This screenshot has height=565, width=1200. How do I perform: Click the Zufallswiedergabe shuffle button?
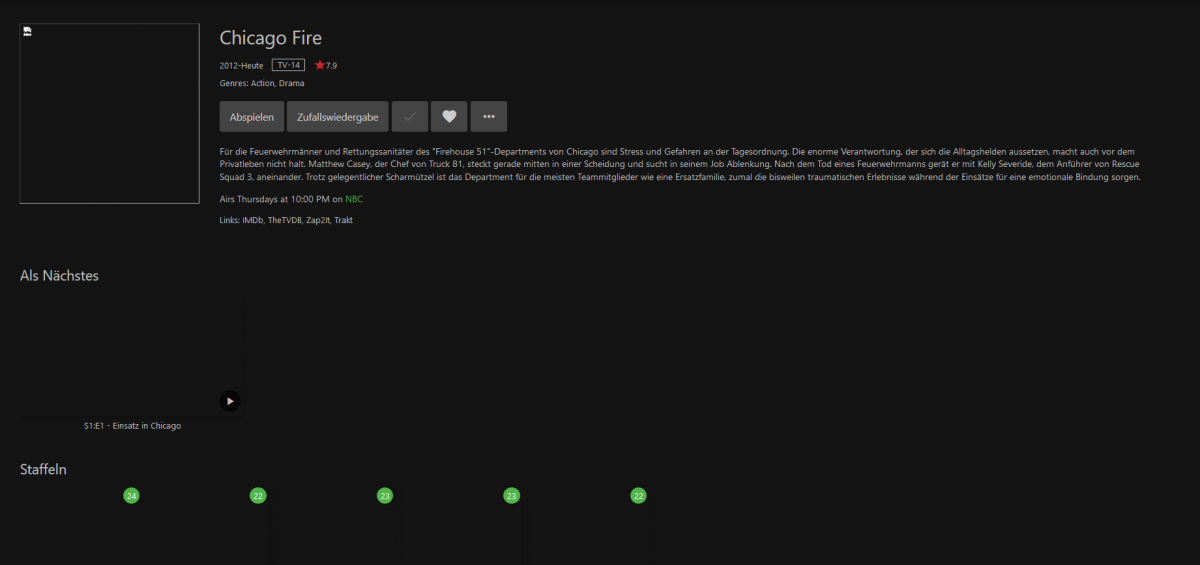[338, 116]
